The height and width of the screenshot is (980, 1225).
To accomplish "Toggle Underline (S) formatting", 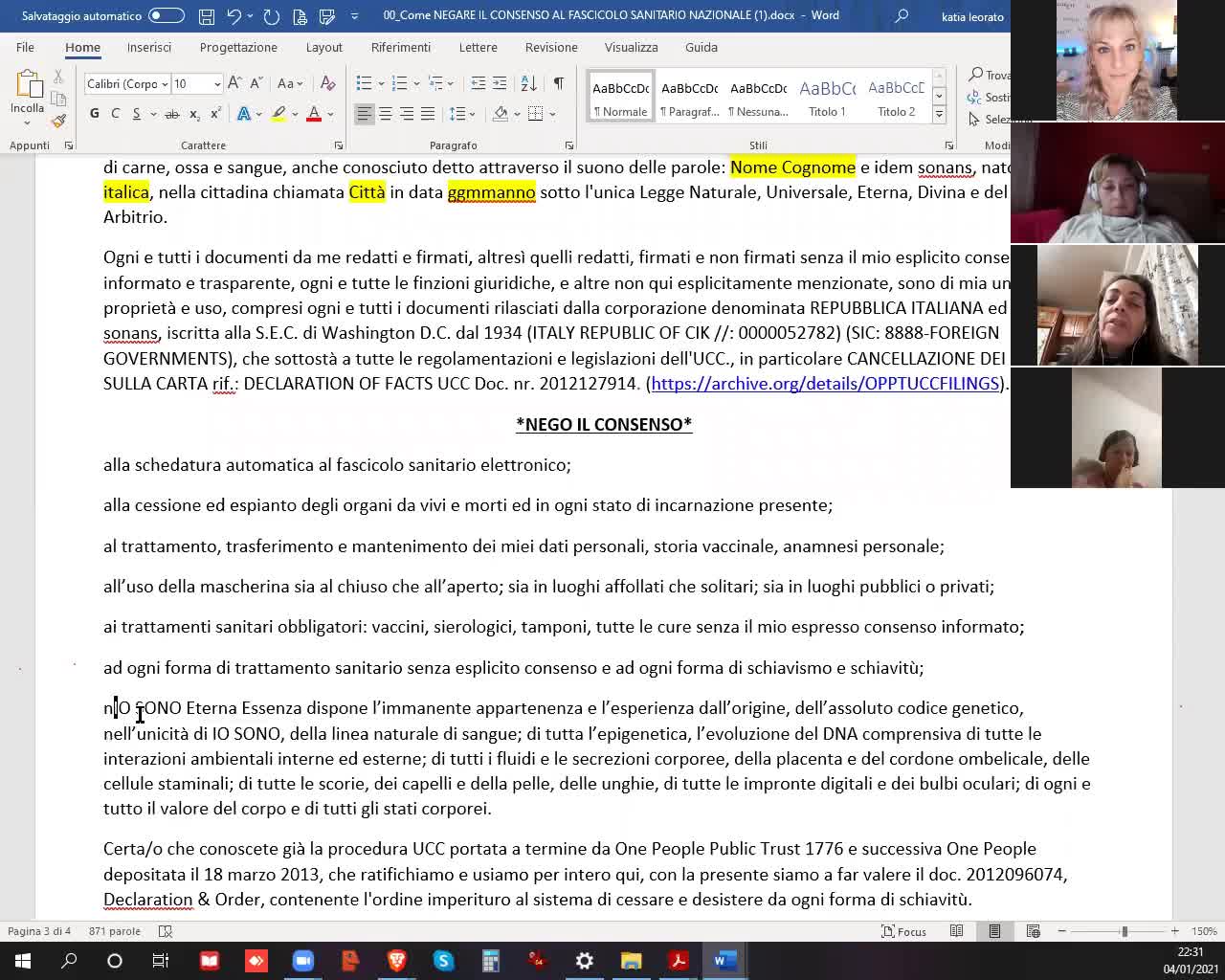I will click(x=137, y=114).
